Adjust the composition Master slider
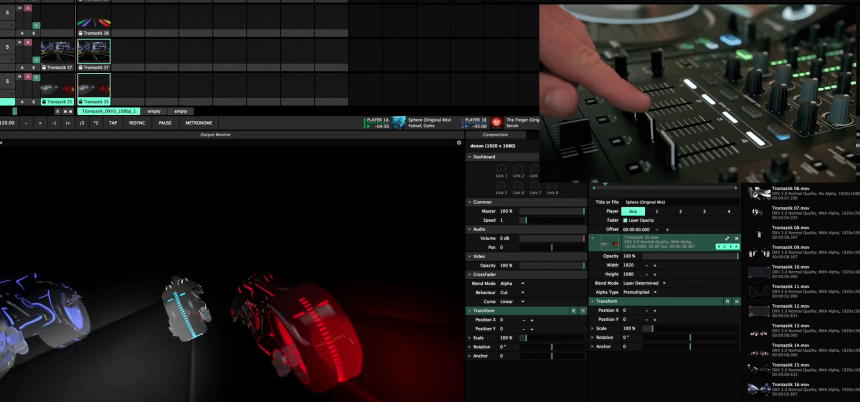 pyautogui.click(x=552, y=211)
